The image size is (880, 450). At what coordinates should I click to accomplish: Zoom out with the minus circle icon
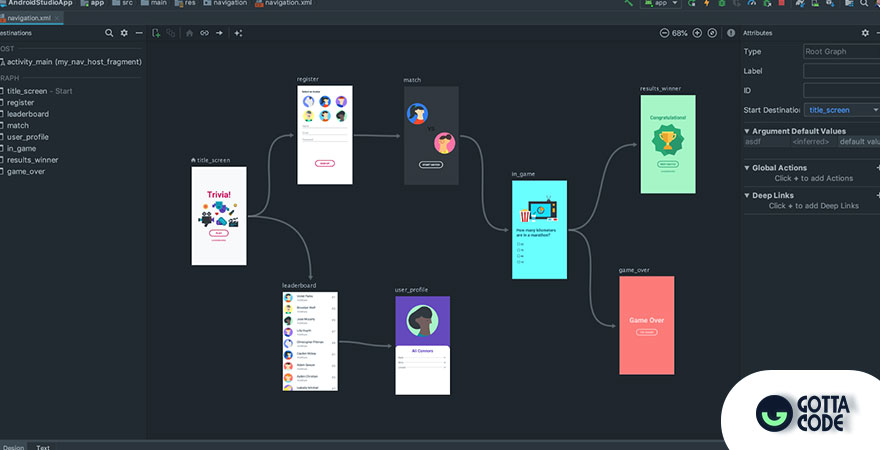click(x=664, y=33)
